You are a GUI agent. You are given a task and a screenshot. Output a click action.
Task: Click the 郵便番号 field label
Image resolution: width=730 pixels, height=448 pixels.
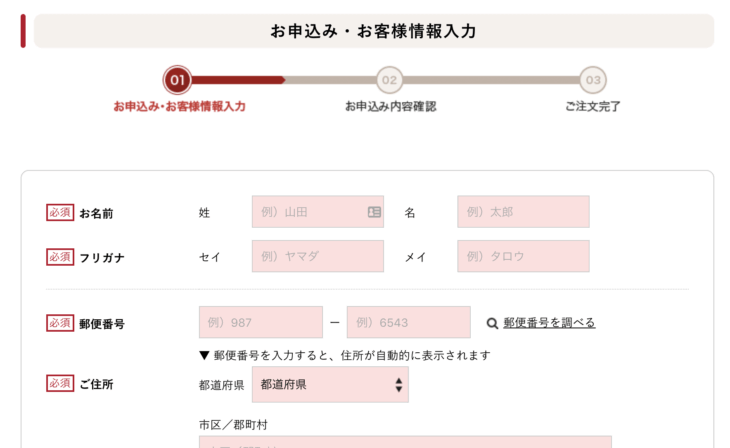102,324
